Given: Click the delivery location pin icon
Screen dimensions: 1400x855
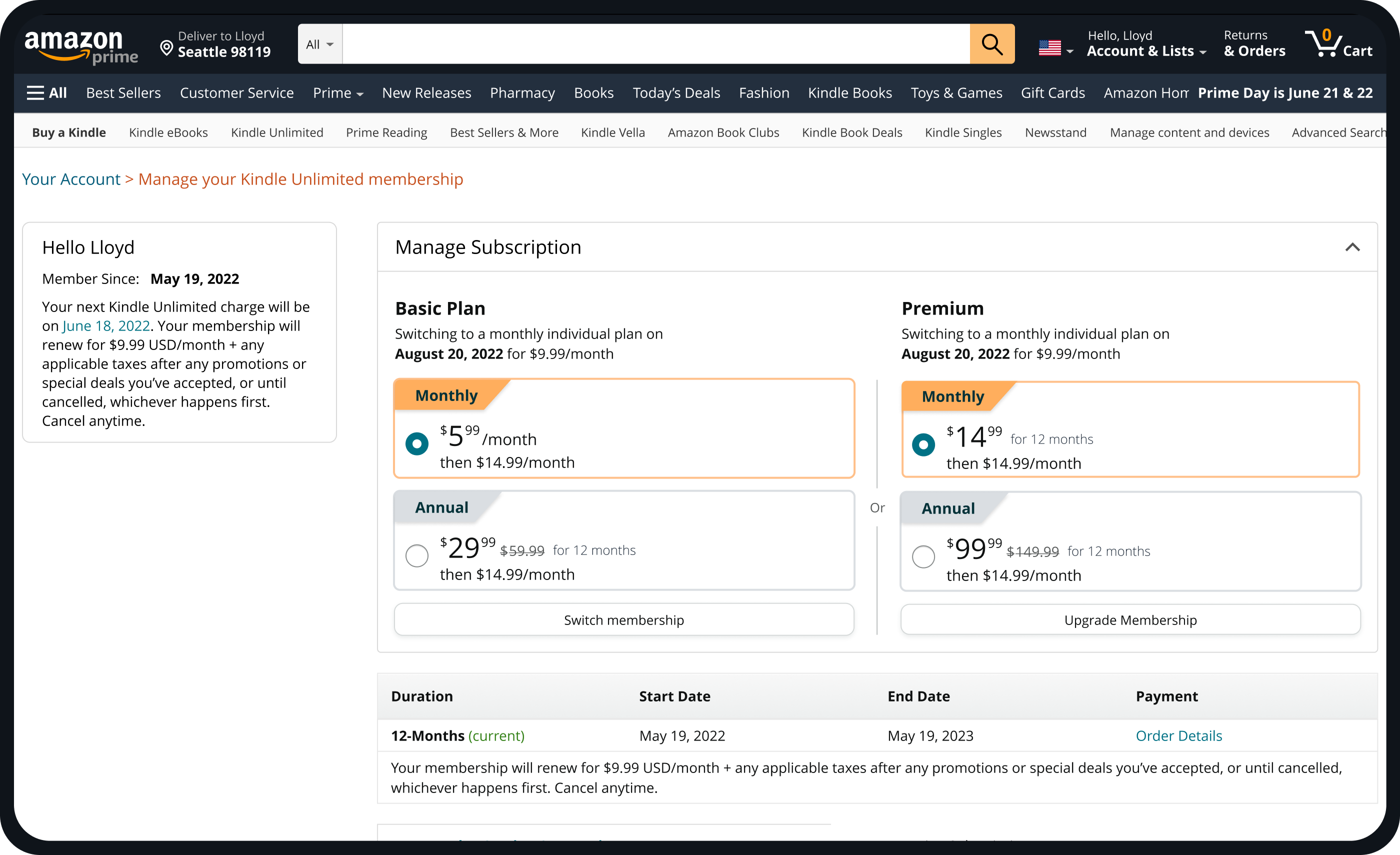Looking at the screenshot, I should pos(166,47).
